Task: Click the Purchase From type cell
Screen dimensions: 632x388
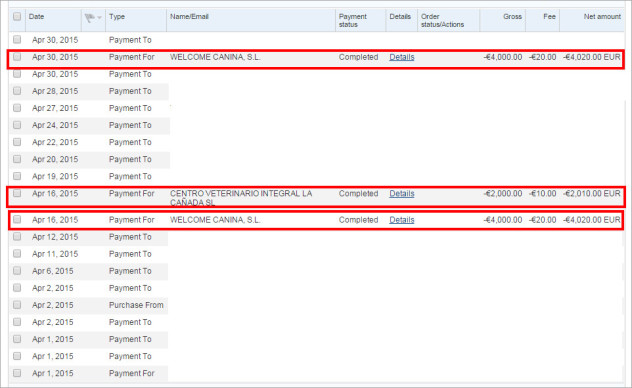Action: (x=136, y=305)
